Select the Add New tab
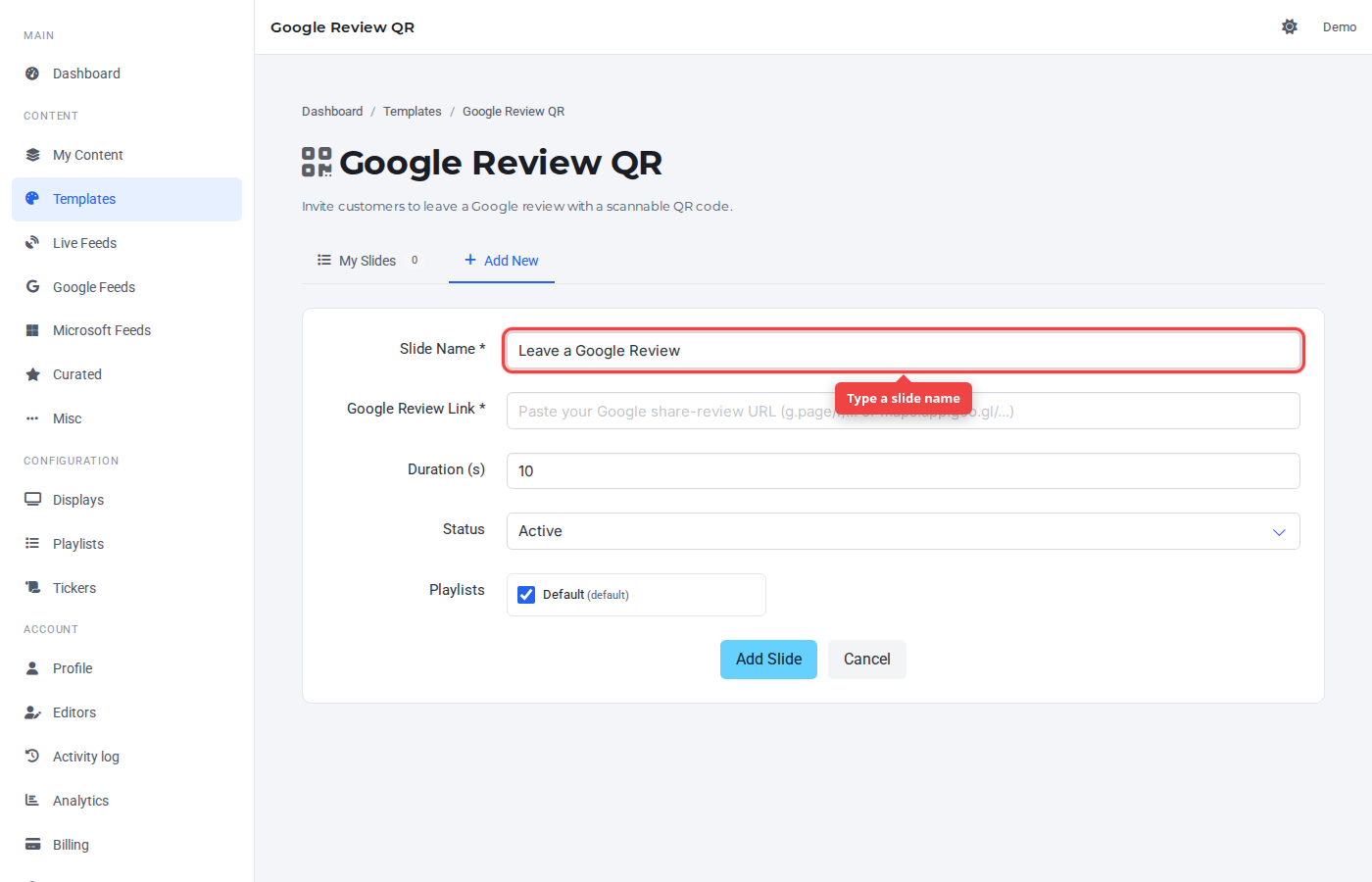The width and height of the screenshot is (1372, 882). 502,261
